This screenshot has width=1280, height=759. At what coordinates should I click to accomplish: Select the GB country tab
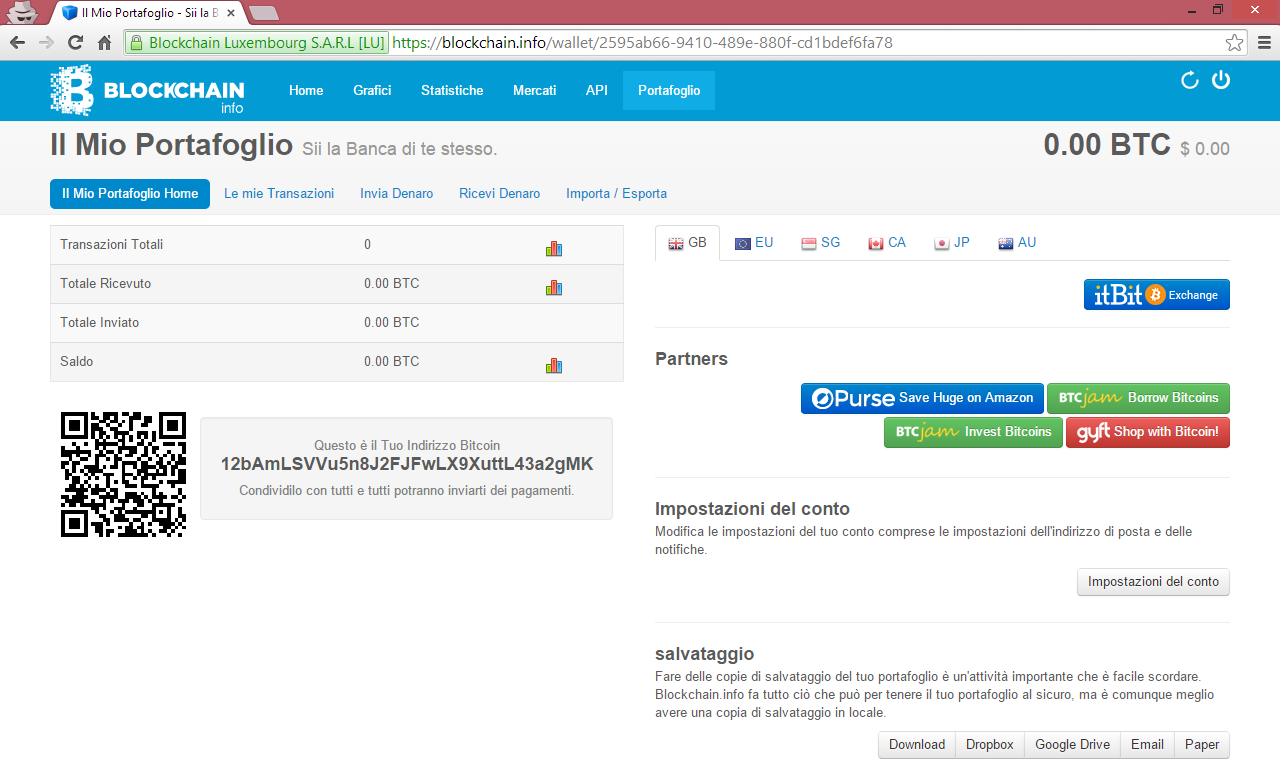point(687,243)
